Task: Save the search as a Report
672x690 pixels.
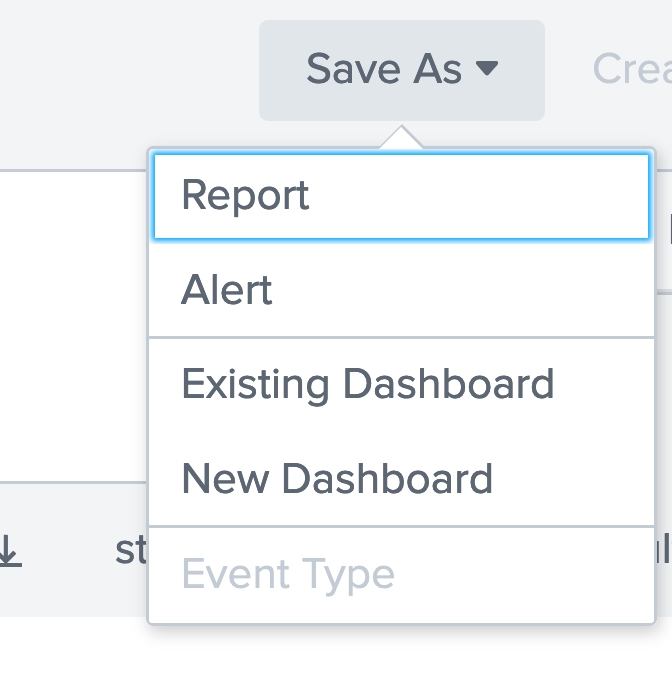Action: [246, 196]
